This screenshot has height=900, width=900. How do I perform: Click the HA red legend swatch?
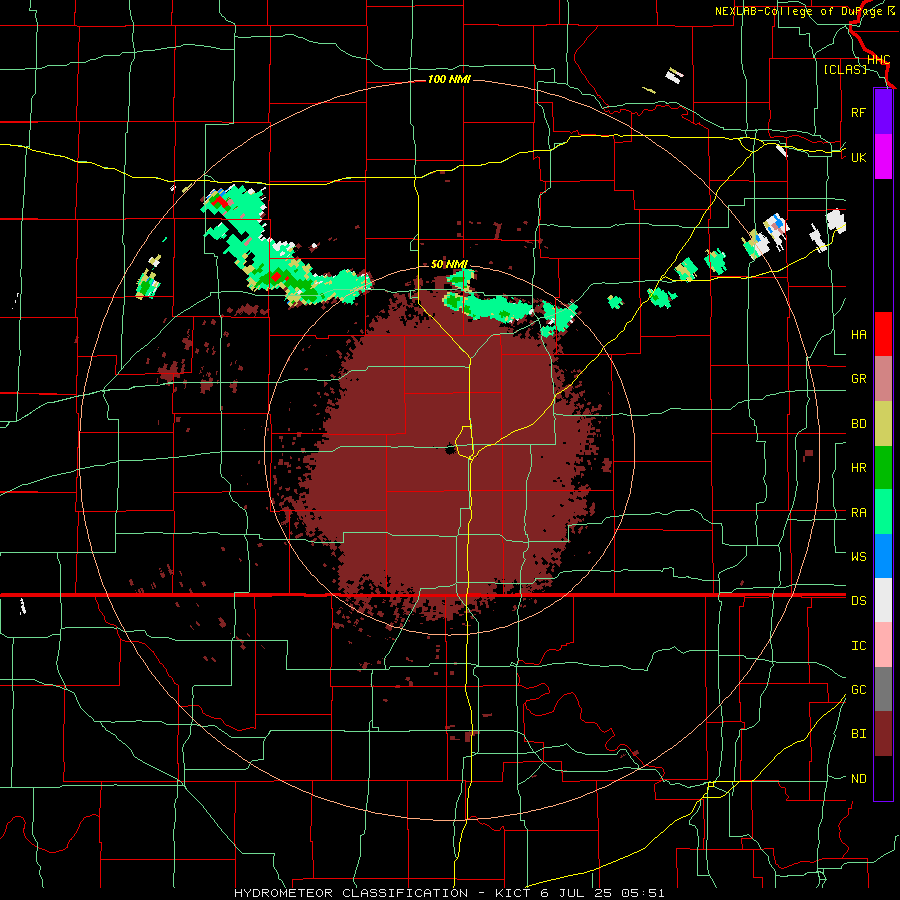click(883, 334)
